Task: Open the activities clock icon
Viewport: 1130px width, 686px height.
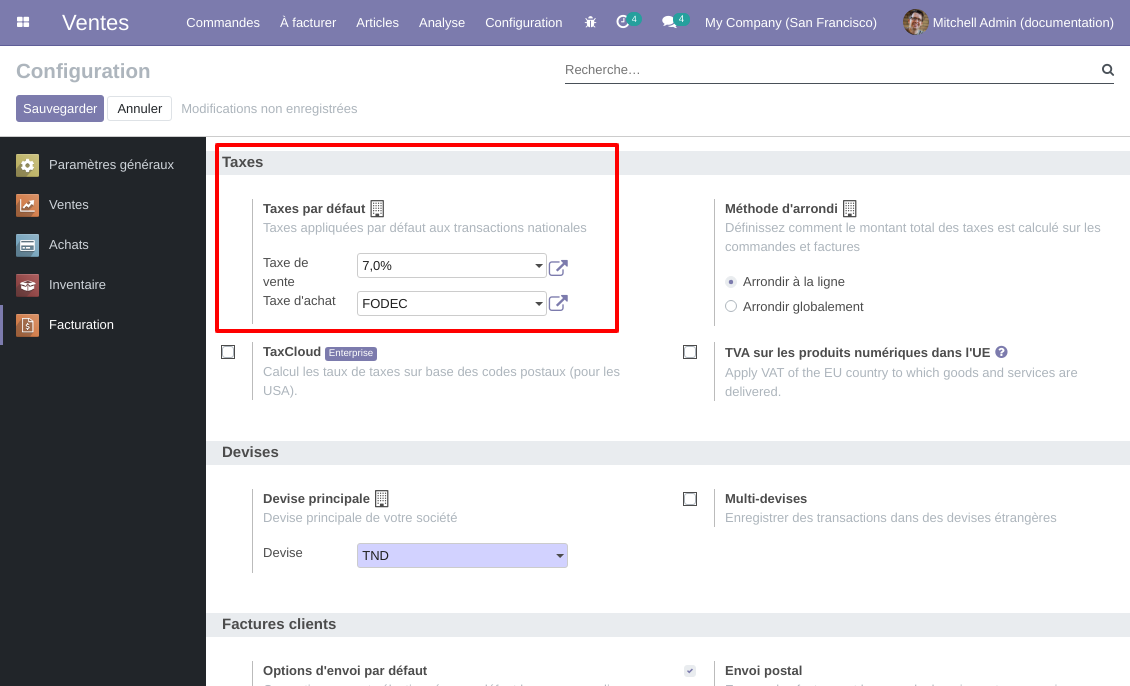Action: pyautogui.click(x=623, y=22)
